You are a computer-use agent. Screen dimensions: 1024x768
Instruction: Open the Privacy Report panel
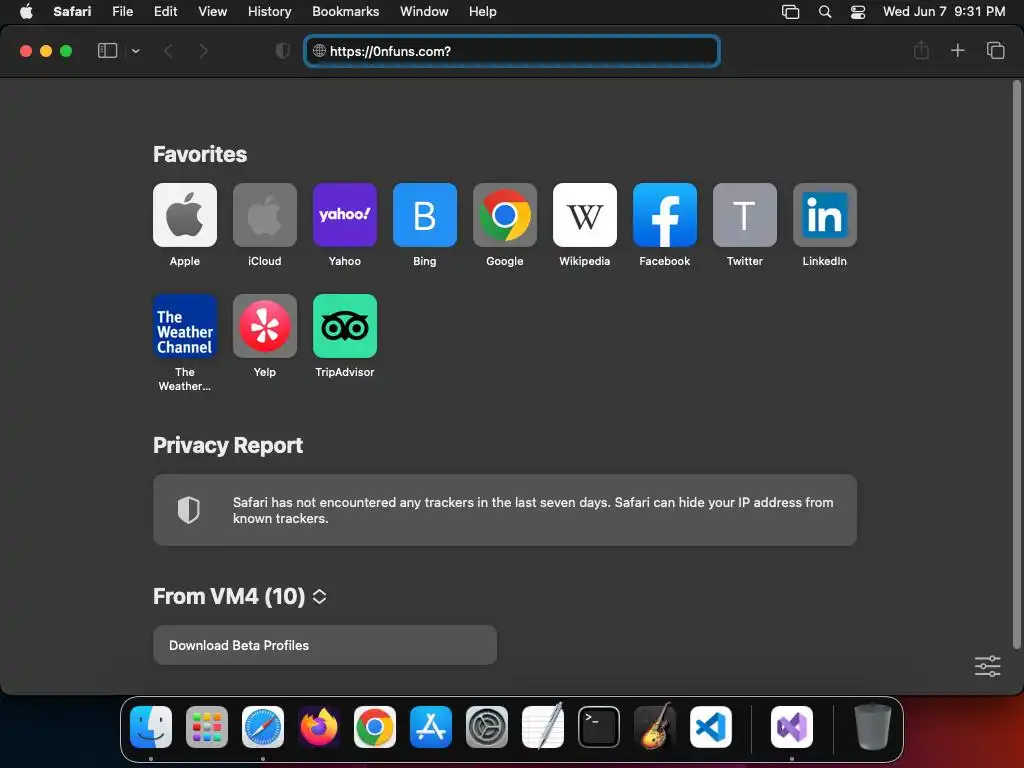505,510
